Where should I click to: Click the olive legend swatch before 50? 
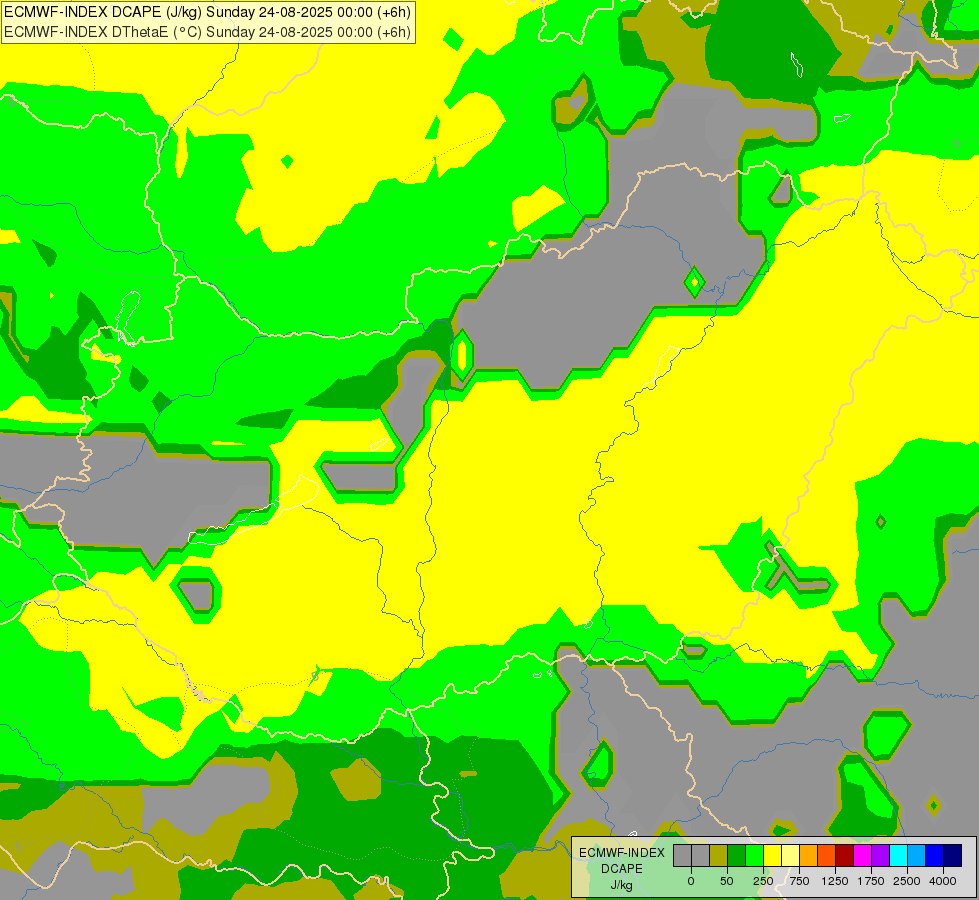(719, 856)
